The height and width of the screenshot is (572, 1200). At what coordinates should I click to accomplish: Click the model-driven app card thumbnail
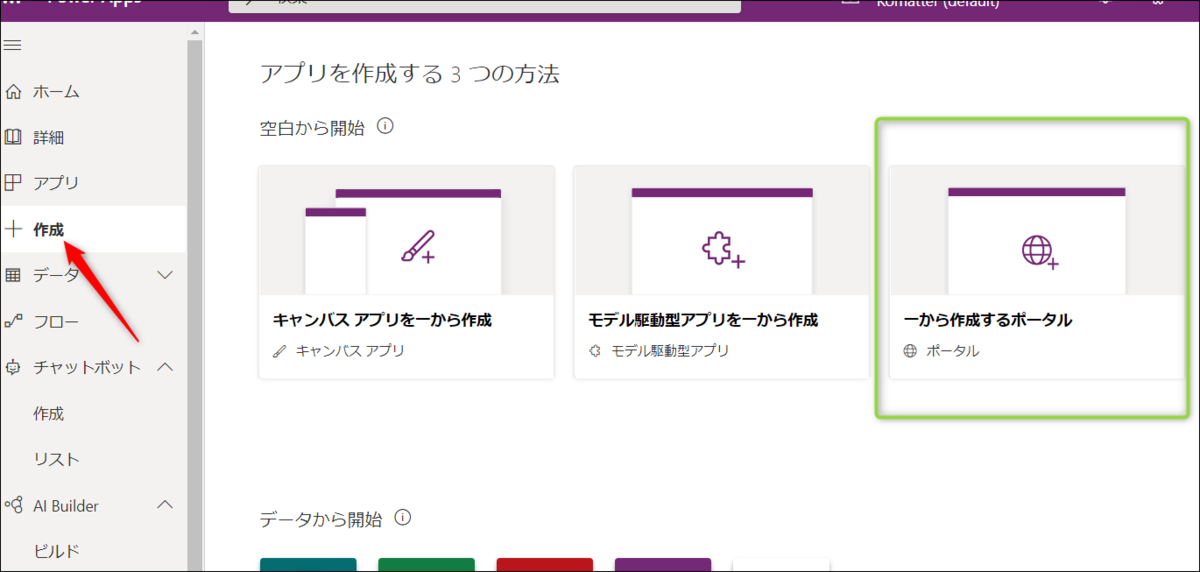pos(721,230)
